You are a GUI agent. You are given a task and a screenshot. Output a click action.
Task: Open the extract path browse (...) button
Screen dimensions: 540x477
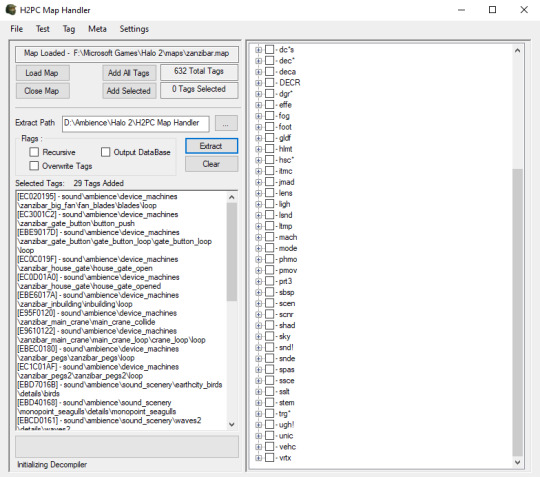(226, 123)
